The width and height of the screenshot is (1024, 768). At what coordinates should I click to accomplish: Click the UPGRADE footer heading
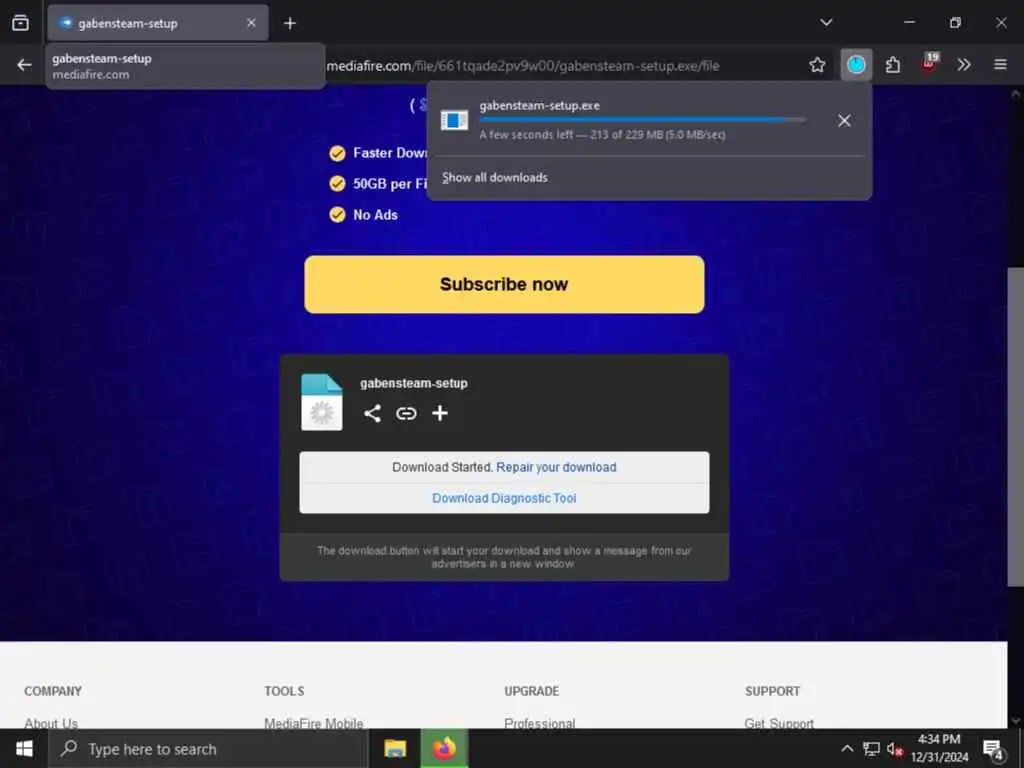(x=532, y=691)
